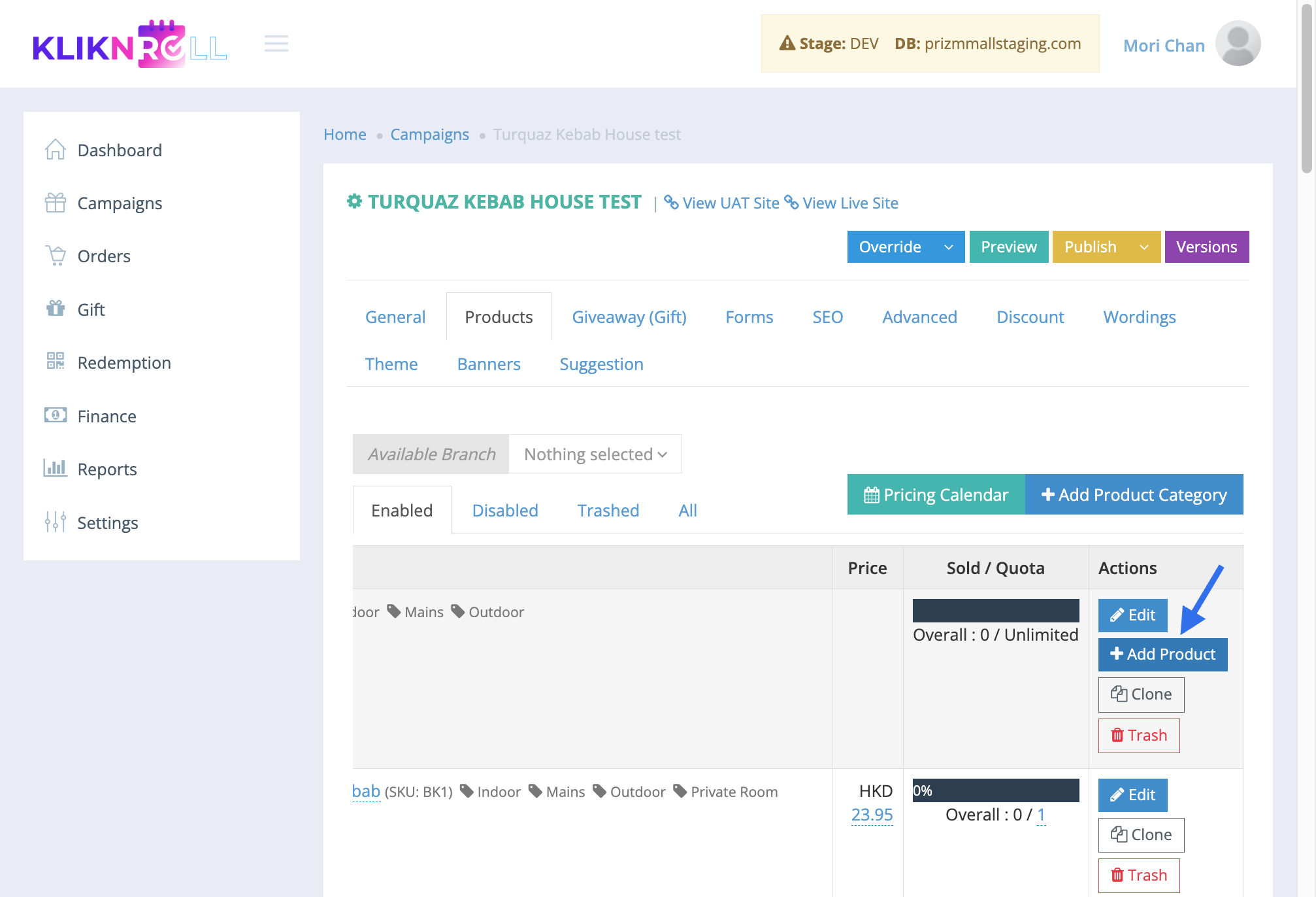The width and height of the screenshot is (1316, 897).
Task: Click the gear icon beside campaign title
Action: point(355,201)
